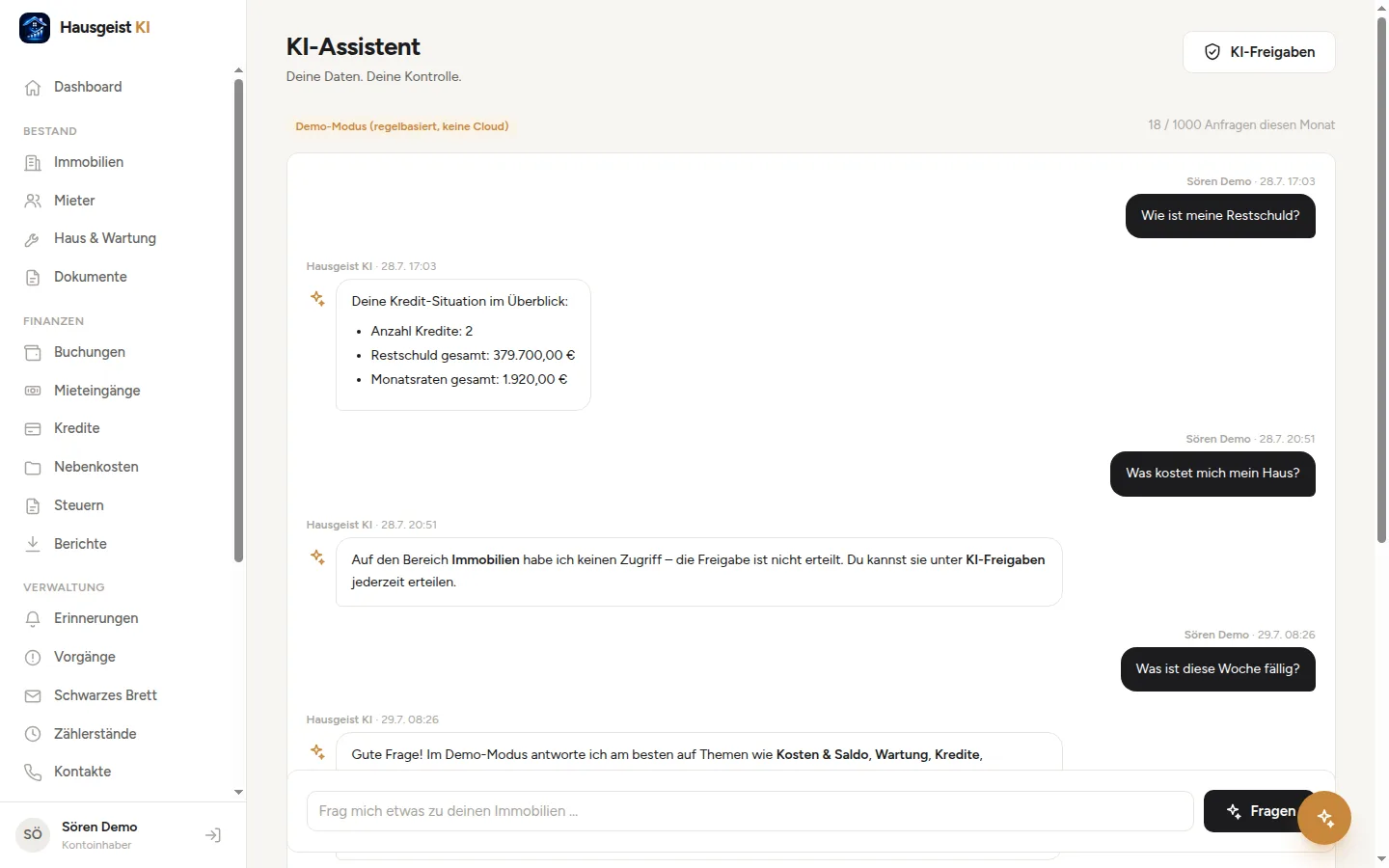1389x868 pixels.
Task: Click the Erinnerungen bell icon
Action: pos(33,619)
